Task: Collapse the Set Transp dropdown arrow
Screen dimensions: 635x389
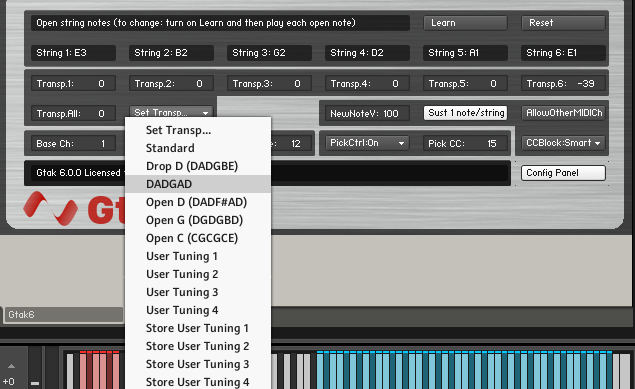Action: click(205, 113)
